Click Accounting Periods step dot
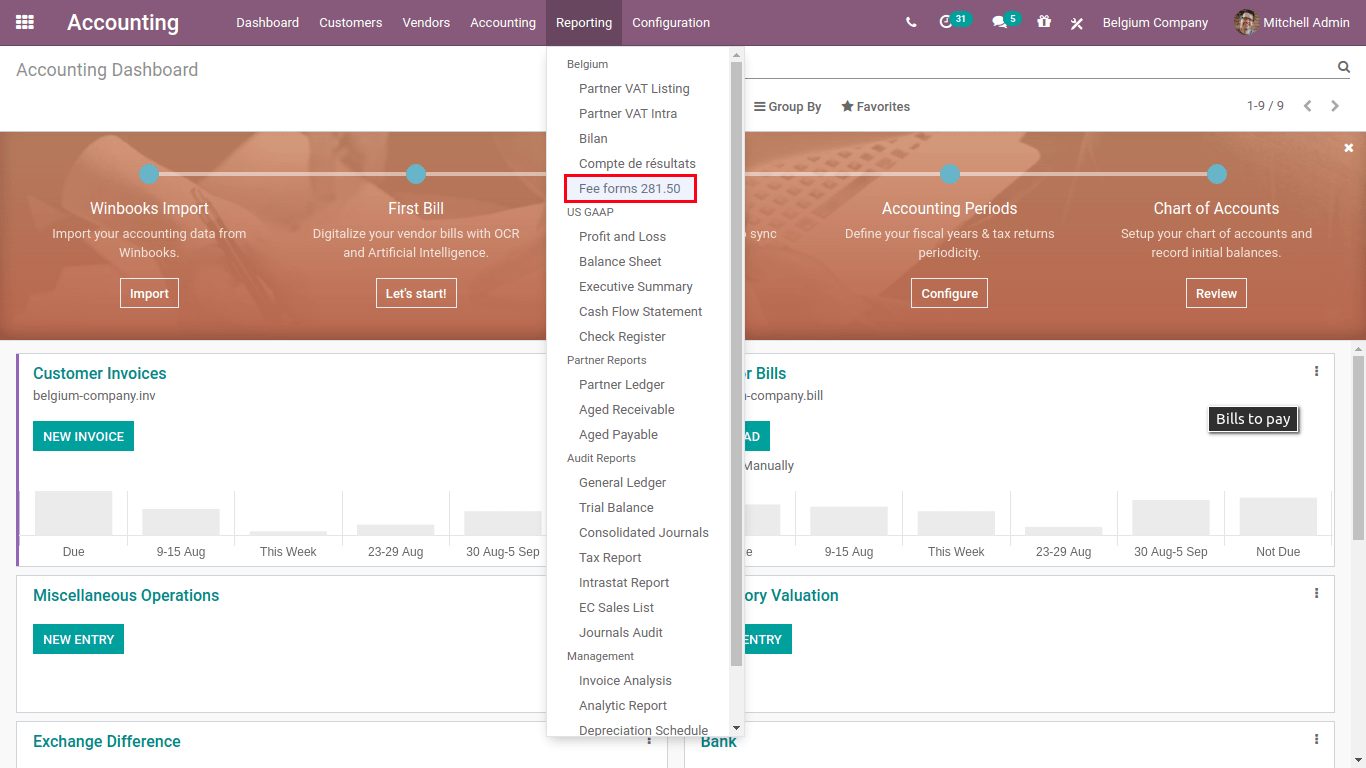This screenshot has width=1366, height=768. (950, 174)
